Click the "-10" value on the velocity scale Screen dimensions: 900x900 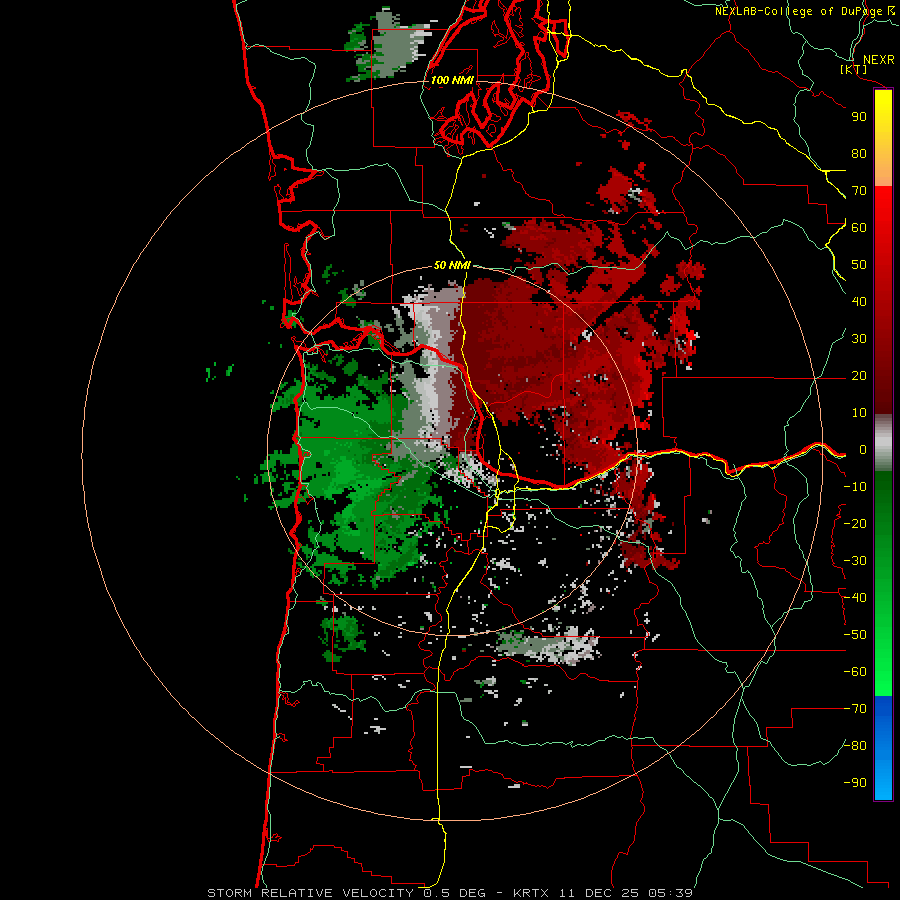coord(855,487)
